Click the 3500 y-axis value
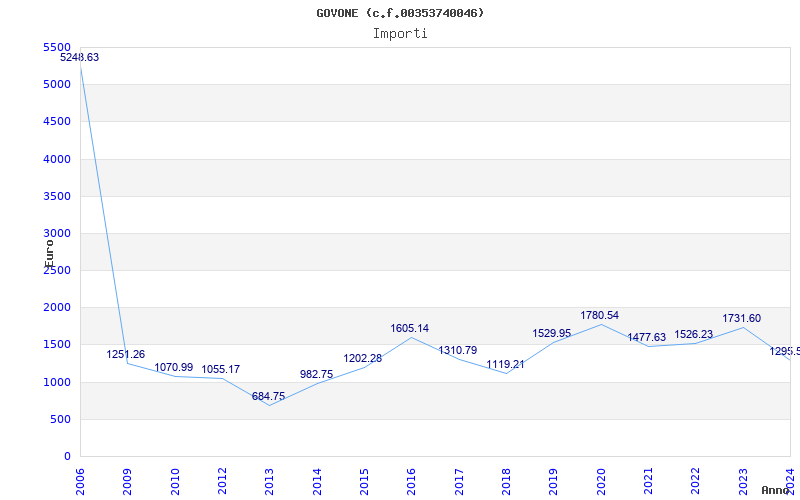The width and height of the screenshot is (800, 500). (57, 196)
